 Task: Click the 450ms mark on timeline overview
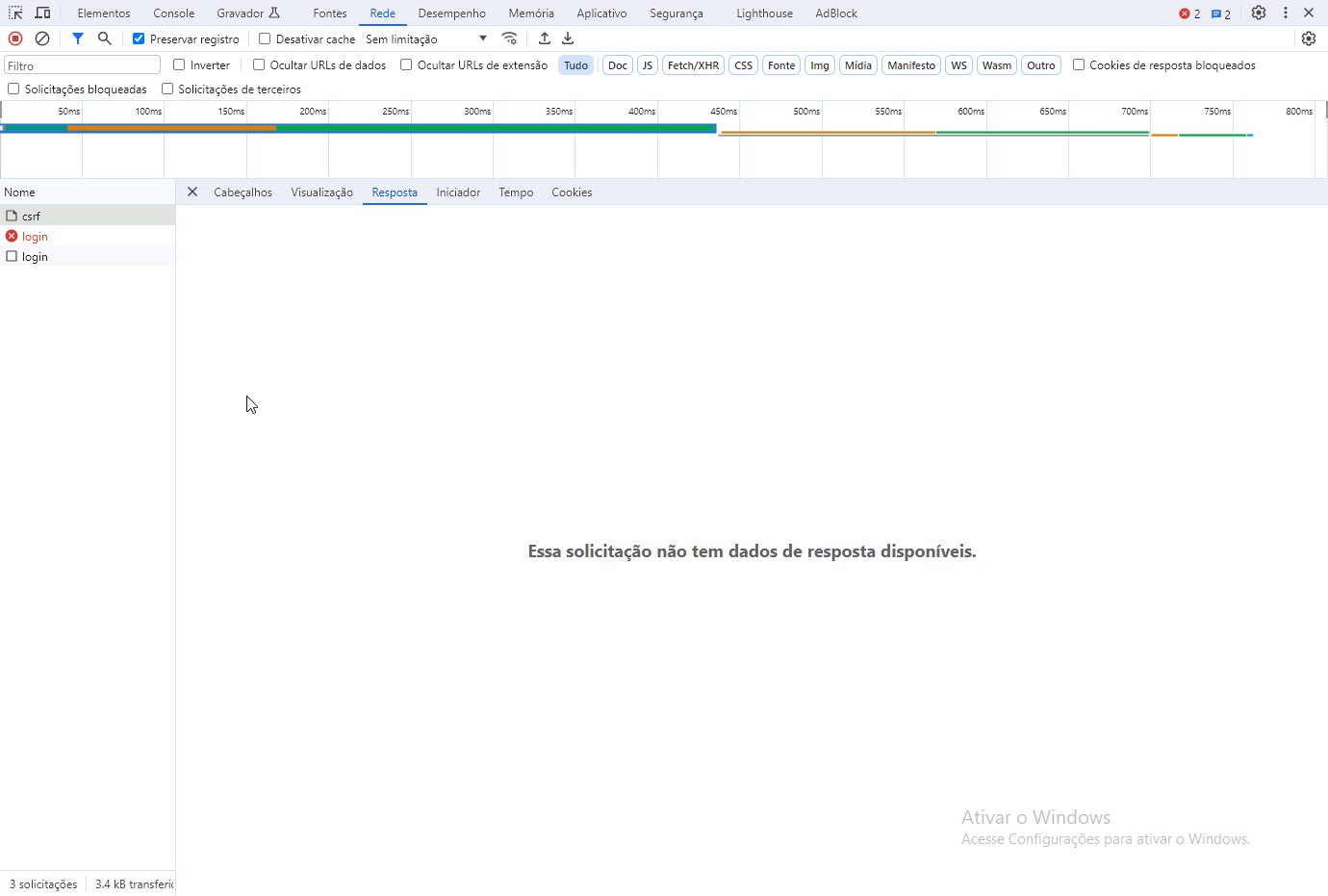point(725,112)
